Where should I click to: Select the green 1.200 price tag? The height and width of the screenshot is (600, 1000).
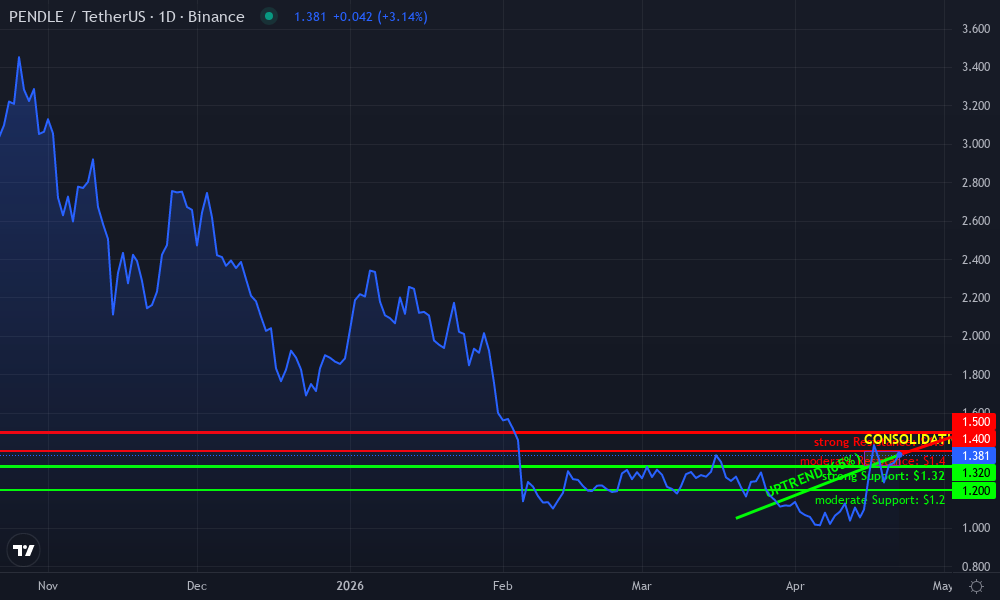974,490
